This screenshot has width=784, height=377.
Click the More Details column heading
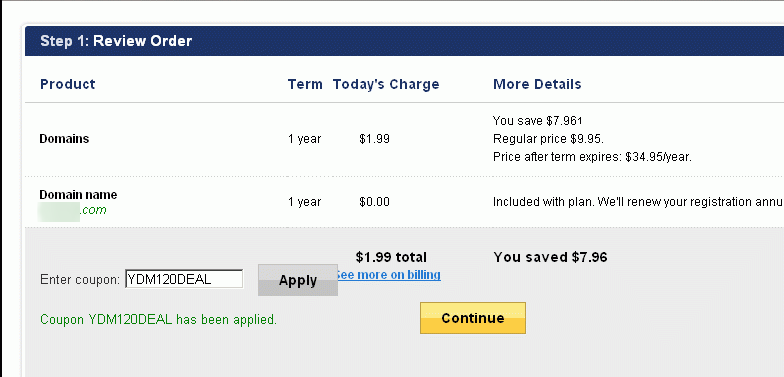click(537, 84)
